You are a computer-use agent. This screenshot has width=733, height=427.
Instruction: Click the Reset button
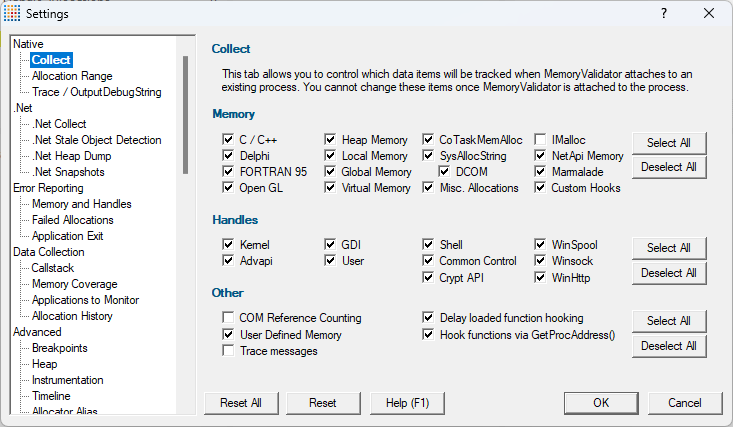click(x=323, y=403)
